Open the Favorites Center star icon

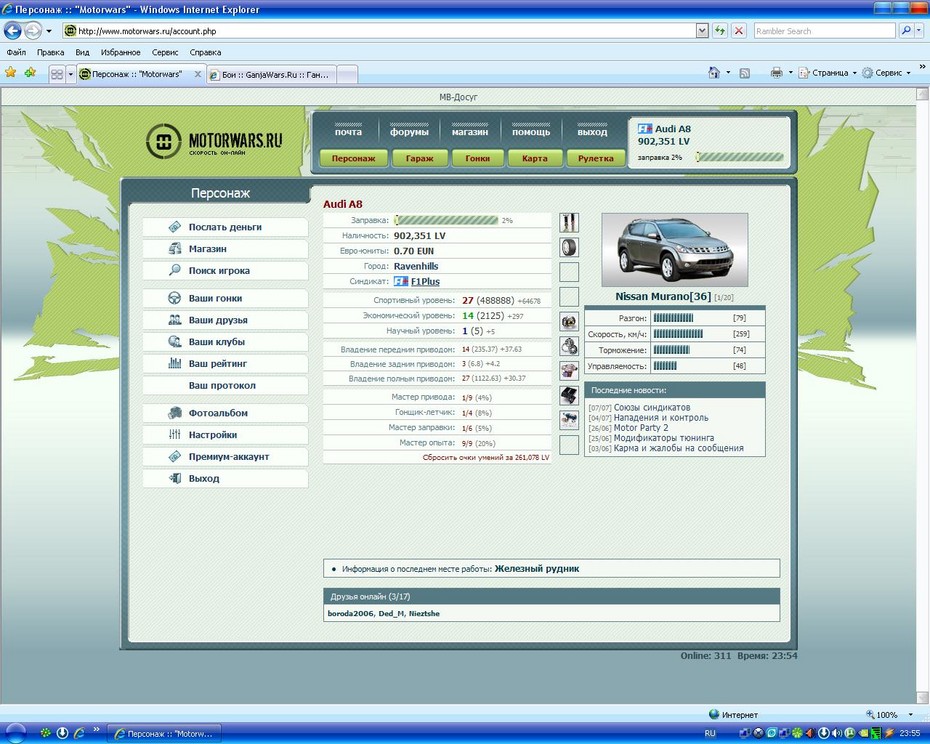pyautogui.click(x=11, y=73)
